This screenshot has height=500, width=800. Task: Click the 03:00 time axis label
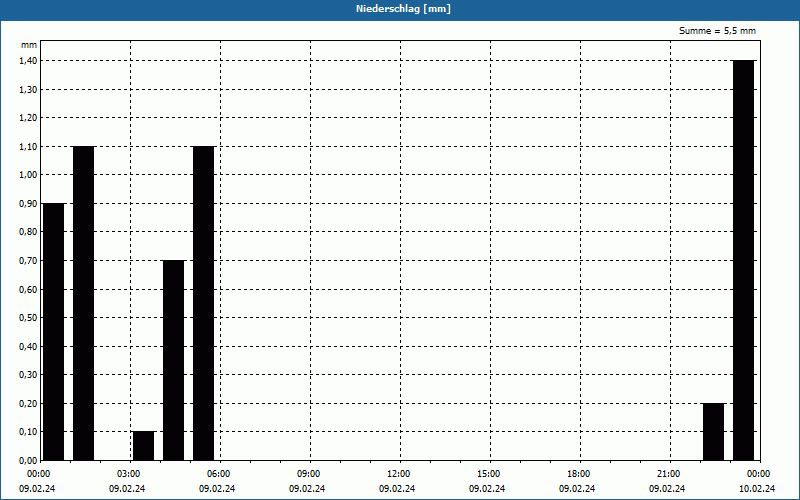pyautogui.click(x=130, y=474)
